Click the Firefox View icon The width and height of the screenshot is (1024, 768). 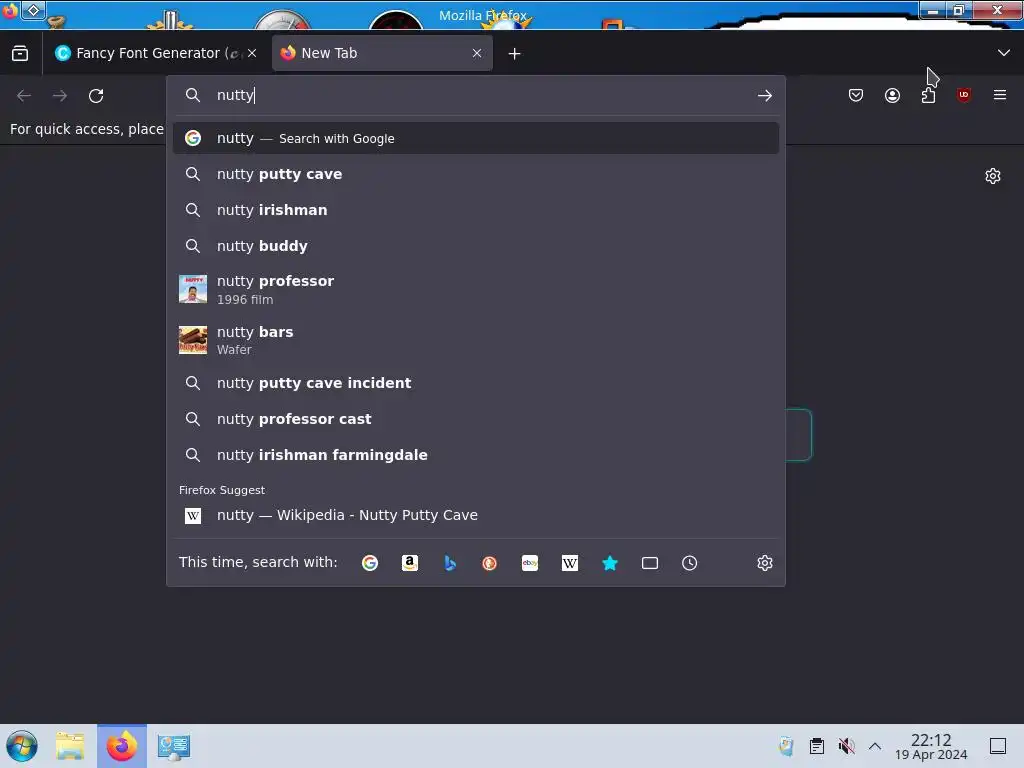tap(20, 53)
